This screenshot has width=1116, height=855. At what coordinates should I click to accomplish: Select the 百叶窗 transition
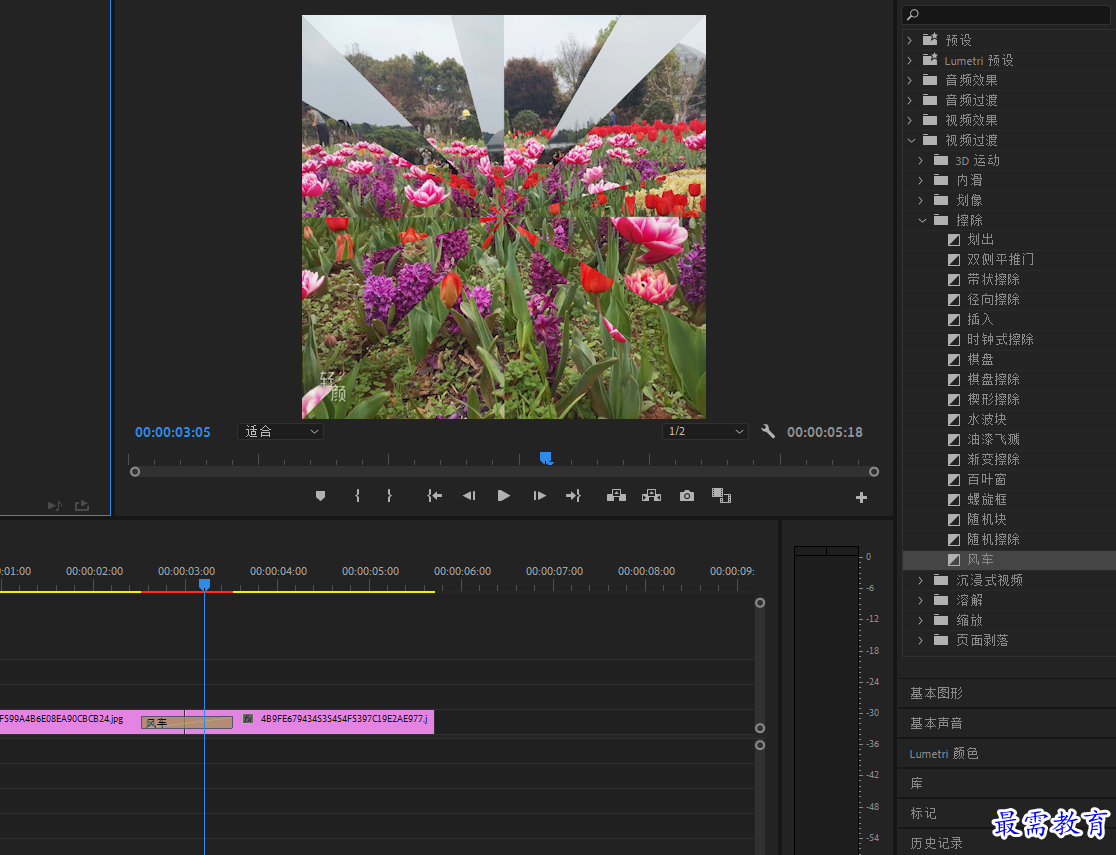click(986, 479)
